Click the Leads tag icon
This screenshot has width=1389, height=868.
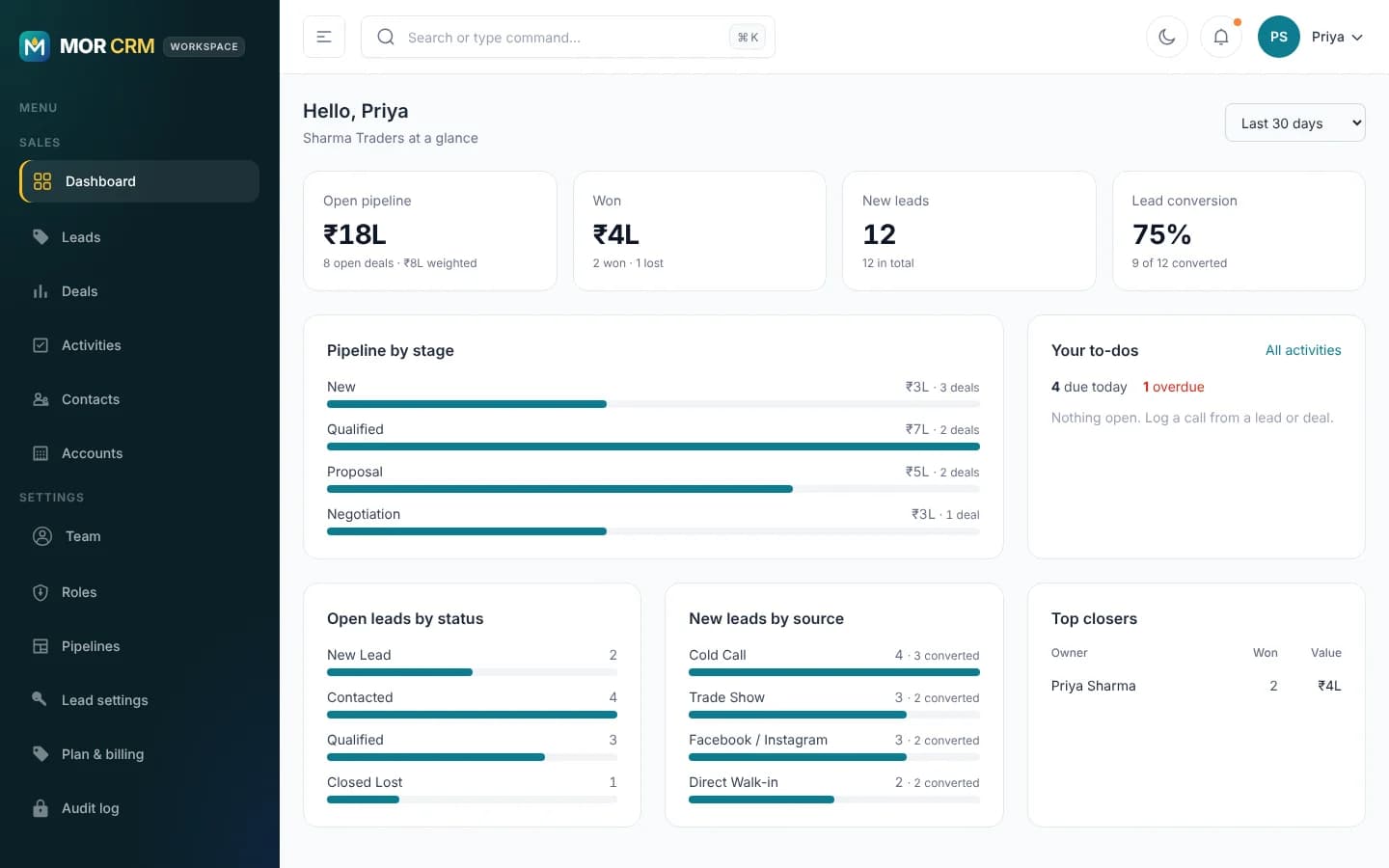point(41,237)
